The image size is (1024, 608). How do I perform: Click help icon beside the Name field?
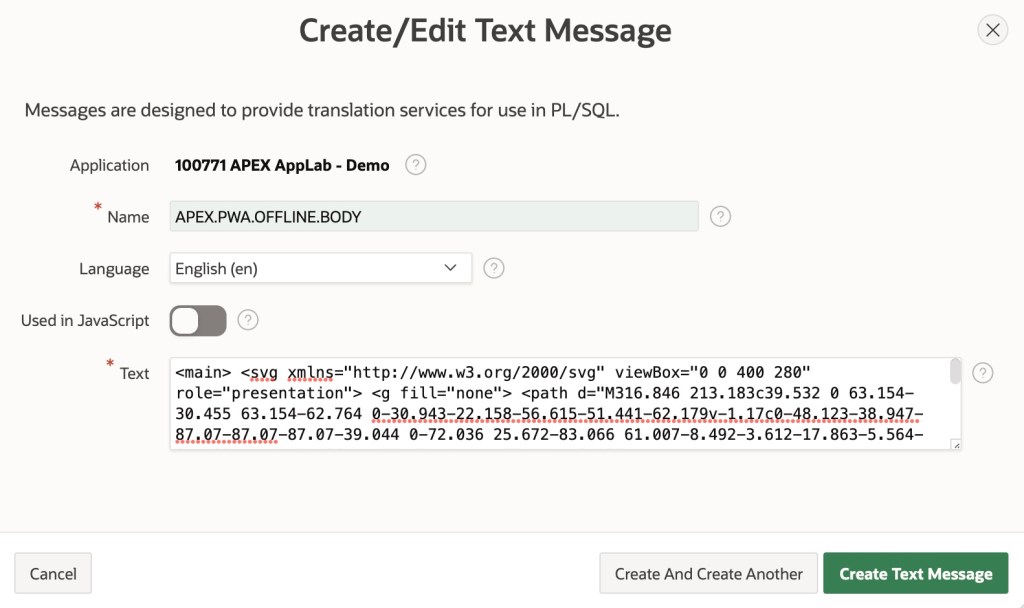pos(720,217)
